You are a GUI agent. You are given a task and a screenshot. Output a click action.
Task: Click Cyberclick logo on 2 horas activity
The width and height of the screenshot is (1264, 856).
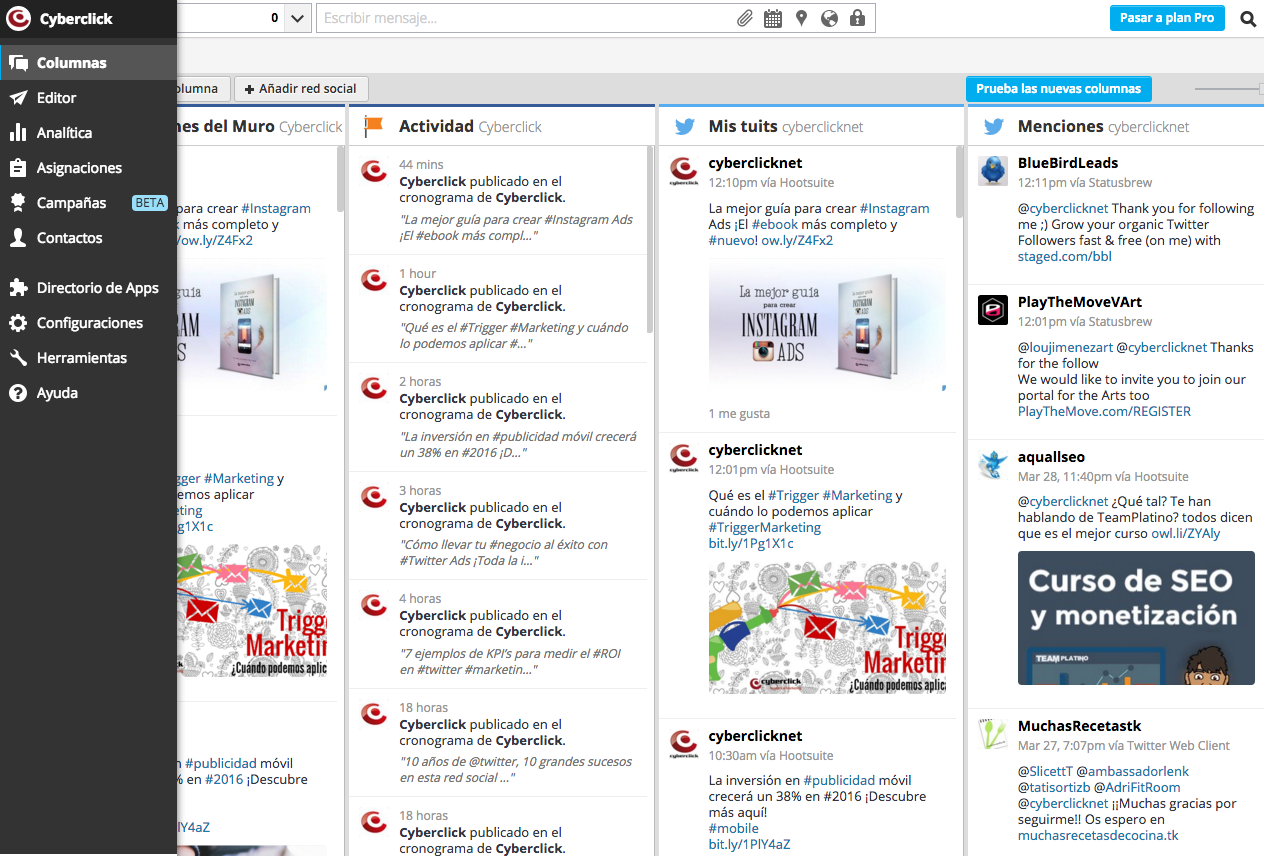pos(374,387)
